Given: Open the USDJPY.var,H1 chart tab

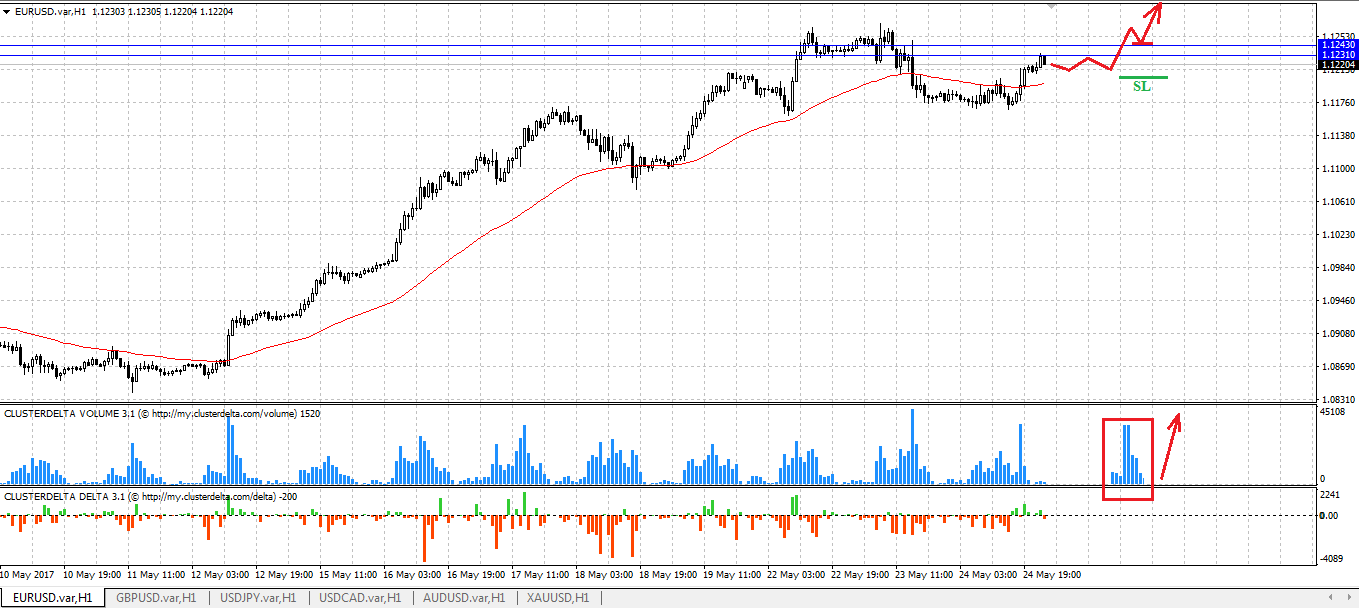Looking at the screenshot, I should (x=257, y=598).
